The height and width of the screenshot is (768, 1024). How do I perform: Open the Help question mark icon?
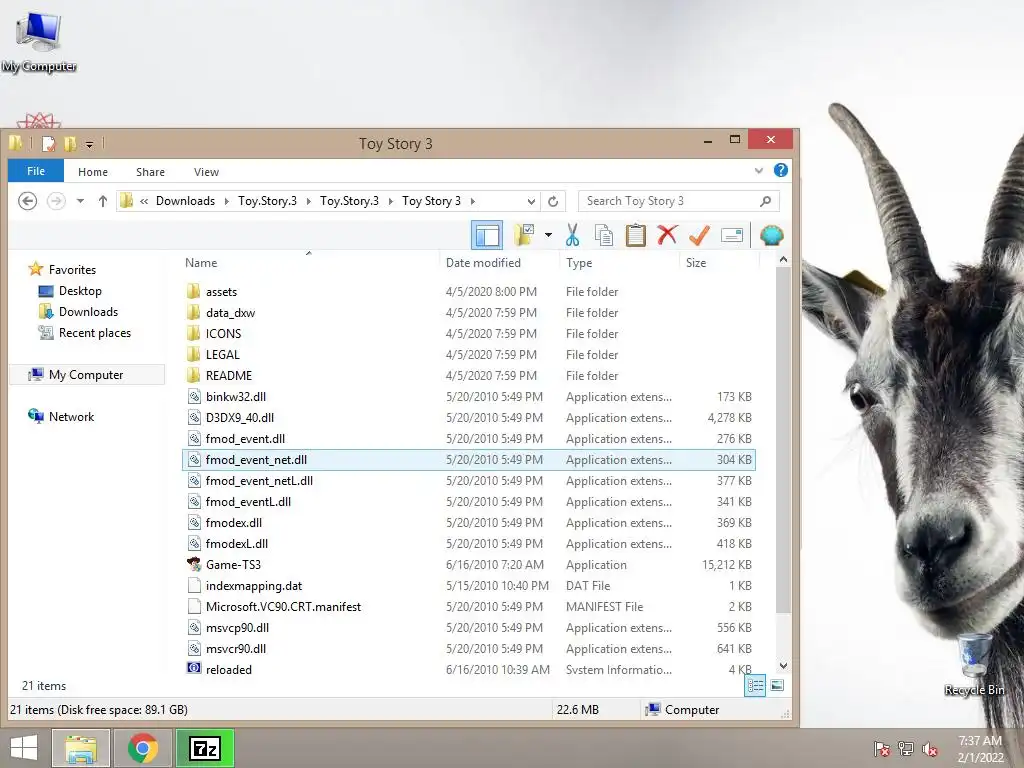pos(780,170)
